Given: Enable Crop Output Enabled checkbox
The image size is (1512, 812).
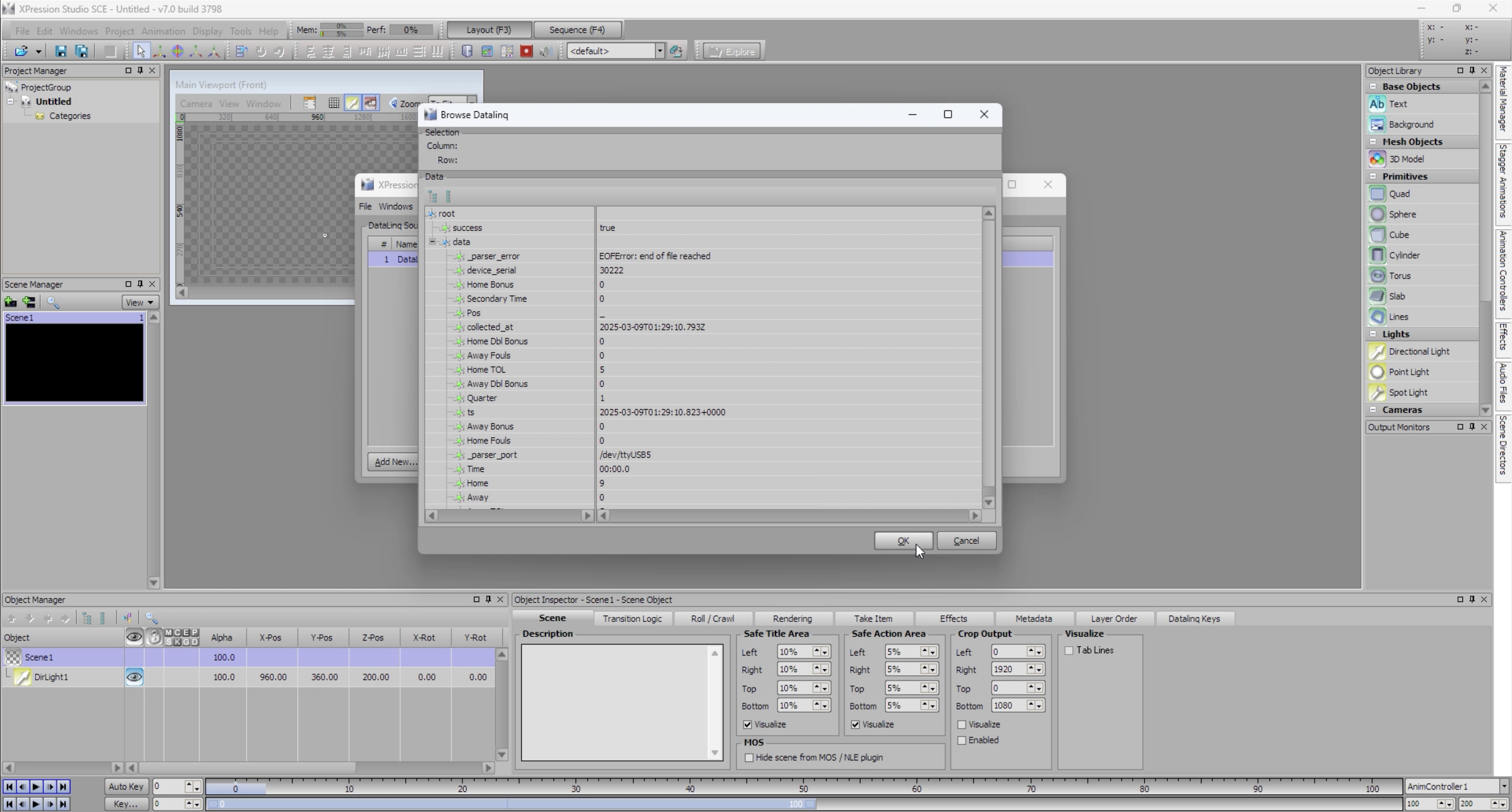Looking at the screenshot, I should pos(962,741).
